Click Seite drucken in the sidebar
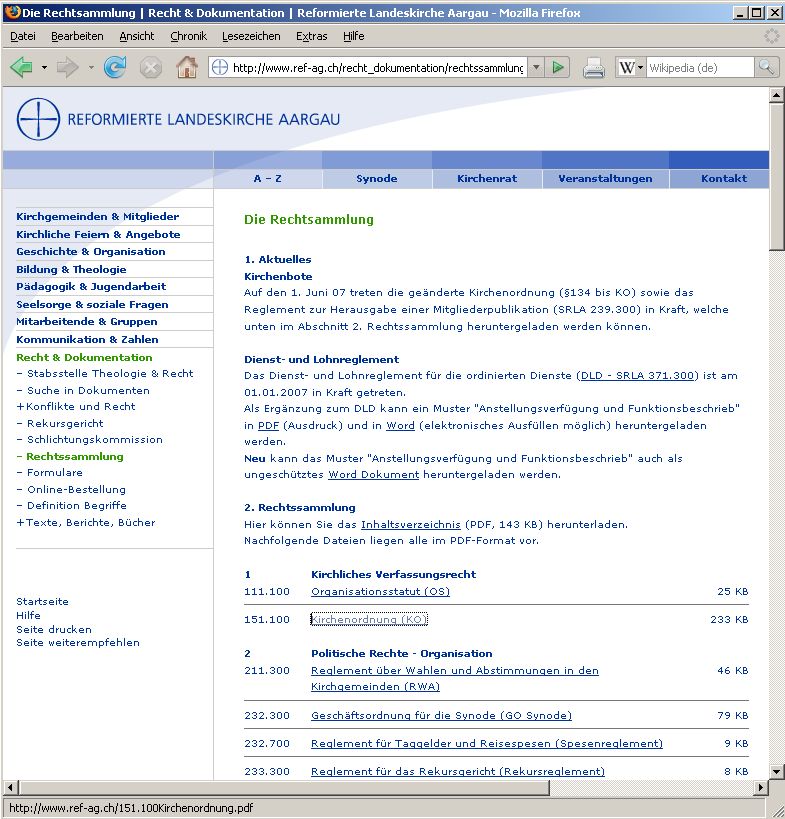 pos(54,629)
